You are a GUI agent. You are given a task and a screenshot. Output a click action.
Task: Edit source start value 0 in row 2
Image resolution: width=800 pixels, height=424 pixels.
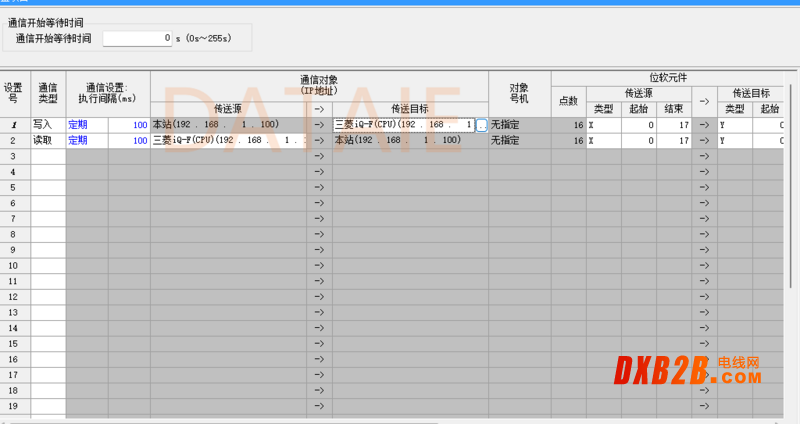click(639, 140)
